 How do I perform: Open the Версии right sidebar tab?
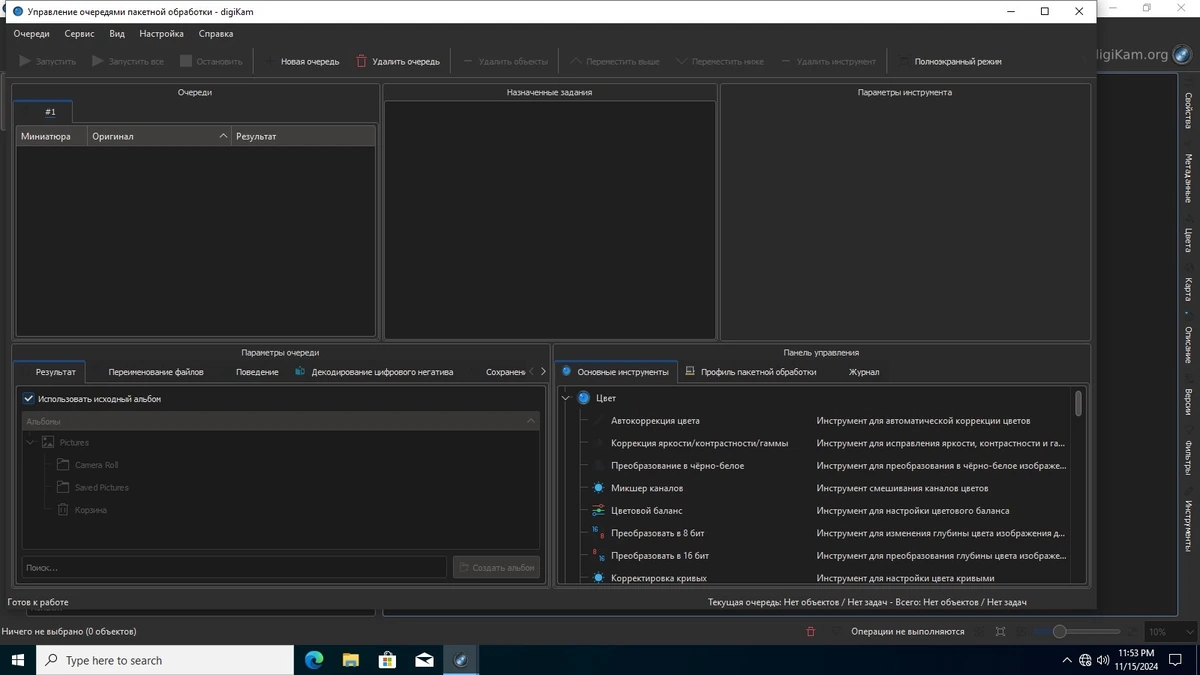point(1188,401)
